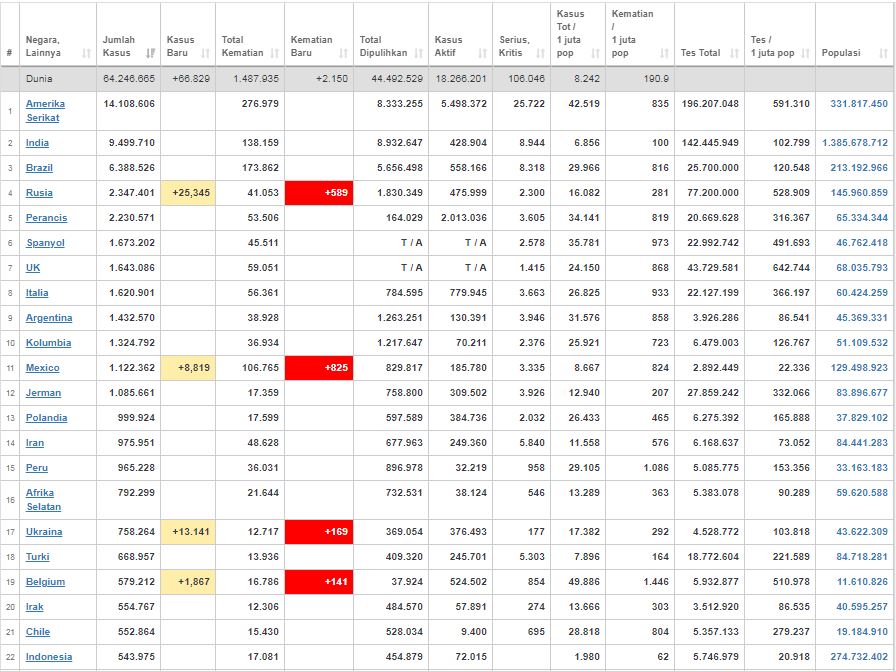This screenshot has height=671, width=896.
Task: Sort by Total Dipulihkan column arrows
Action: (419, 53)
